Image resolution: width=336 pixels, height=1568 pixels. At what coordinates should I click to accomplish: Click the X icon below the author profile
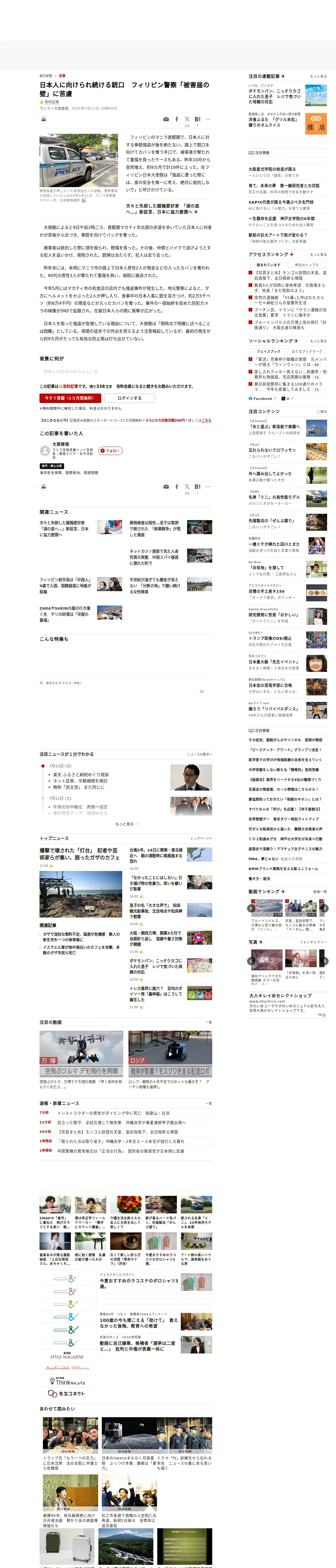pyautogui.click(x=187, y=487)
